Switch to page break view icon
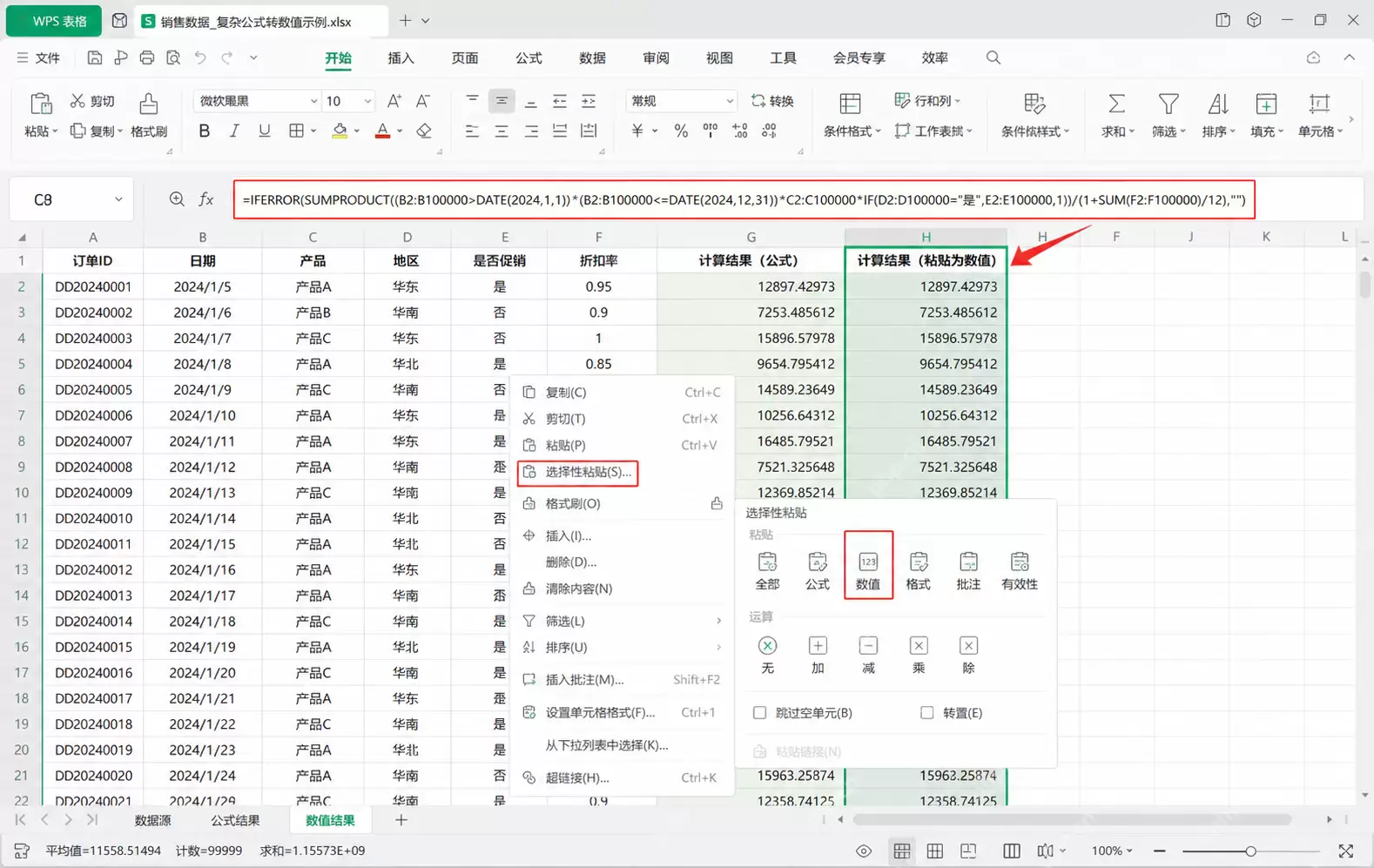 [x=967, y=851]
